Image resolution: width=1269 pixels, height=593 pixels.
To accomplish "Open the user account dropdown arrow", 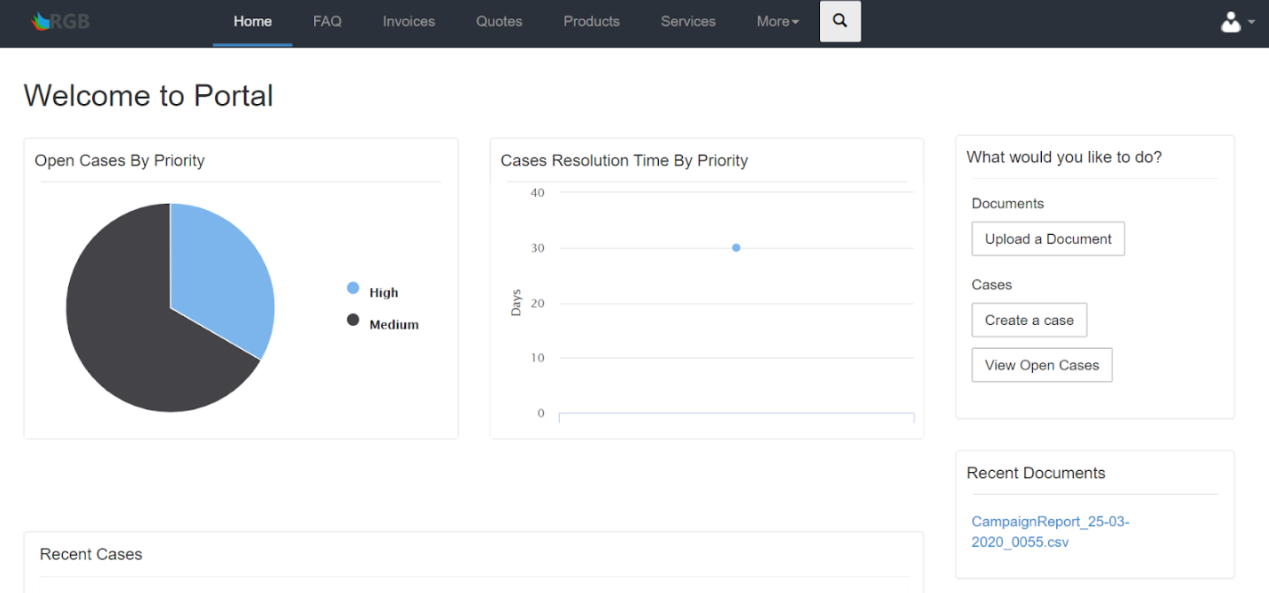I will tap(1251, 22).
